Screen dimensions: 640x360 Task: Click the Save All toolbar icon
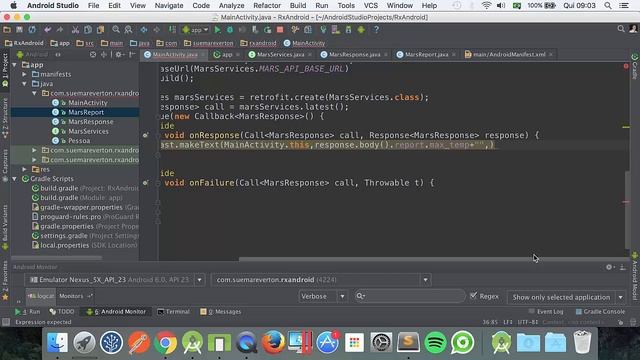point(19,30)
